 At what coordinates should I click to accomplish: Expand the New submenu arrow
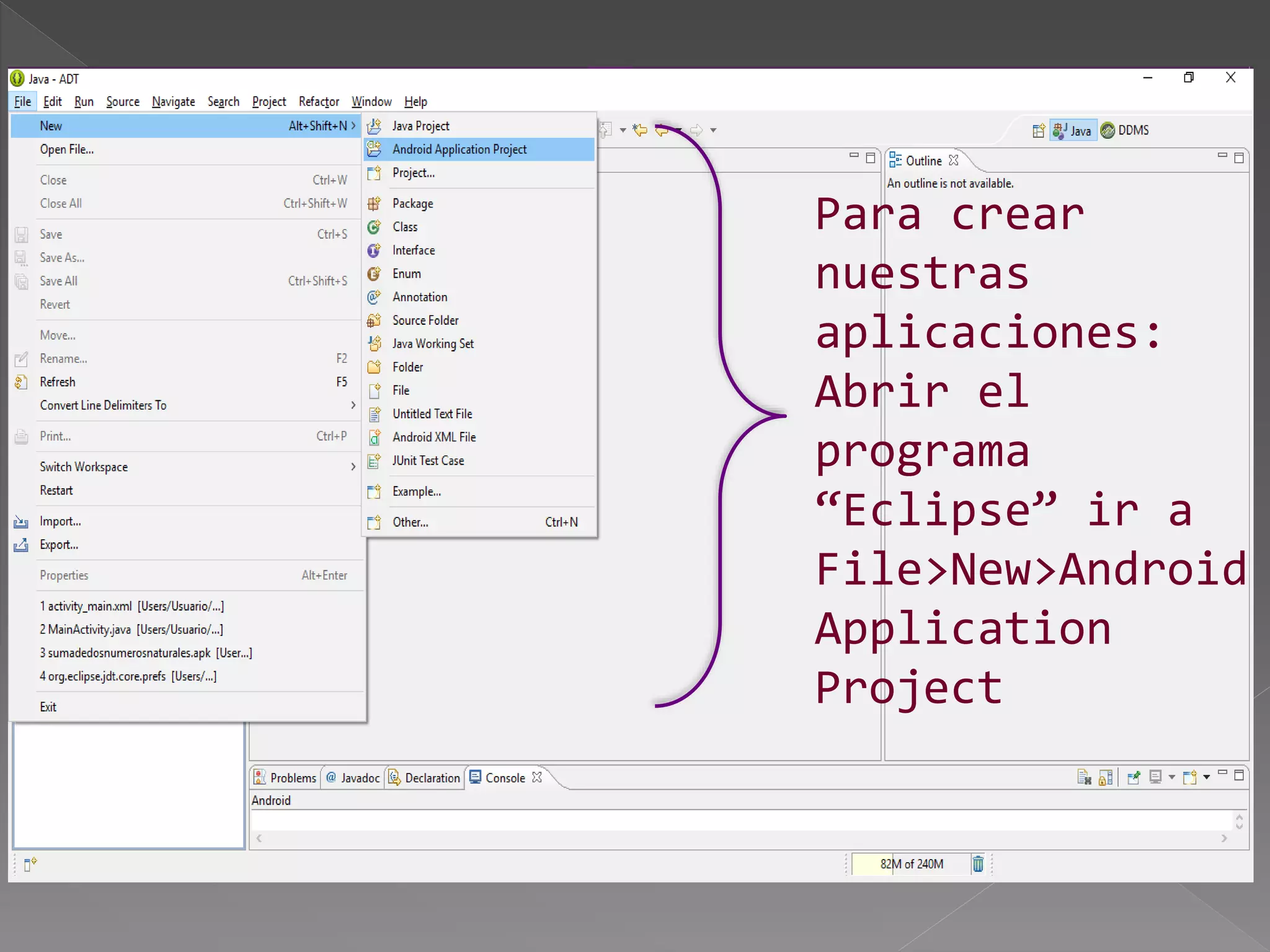(x=353, y=126)
